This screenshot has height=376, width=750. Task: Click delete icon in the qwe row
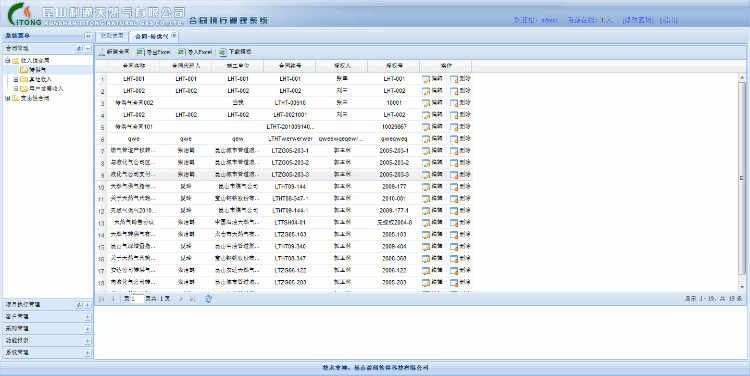454,139
